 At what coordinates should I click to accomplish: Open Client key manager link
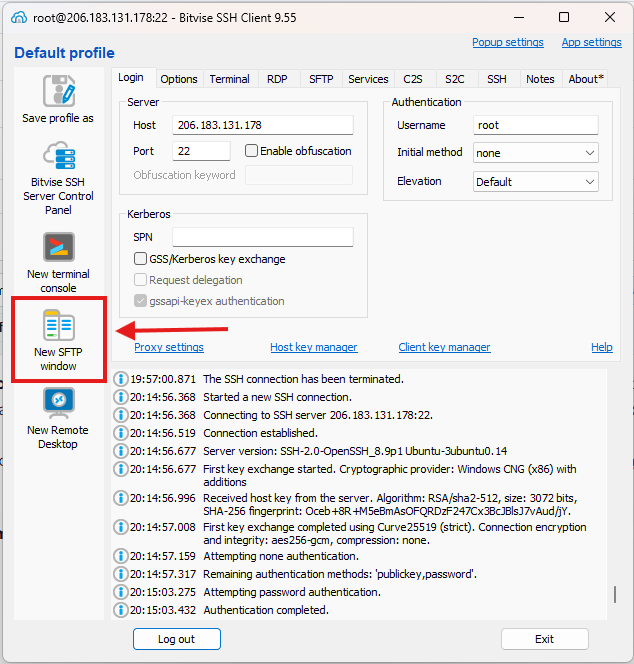(444, 347)
